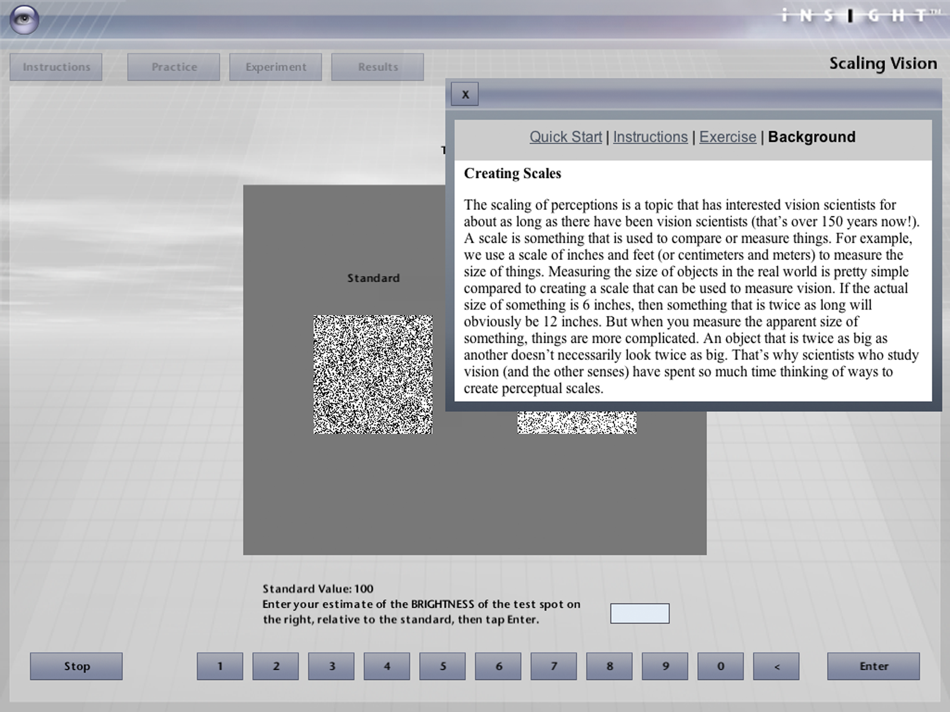The height and width of the screenshot is (712, 950).
Task: Open the Exercise help link
Action: (x=728, y=137)
